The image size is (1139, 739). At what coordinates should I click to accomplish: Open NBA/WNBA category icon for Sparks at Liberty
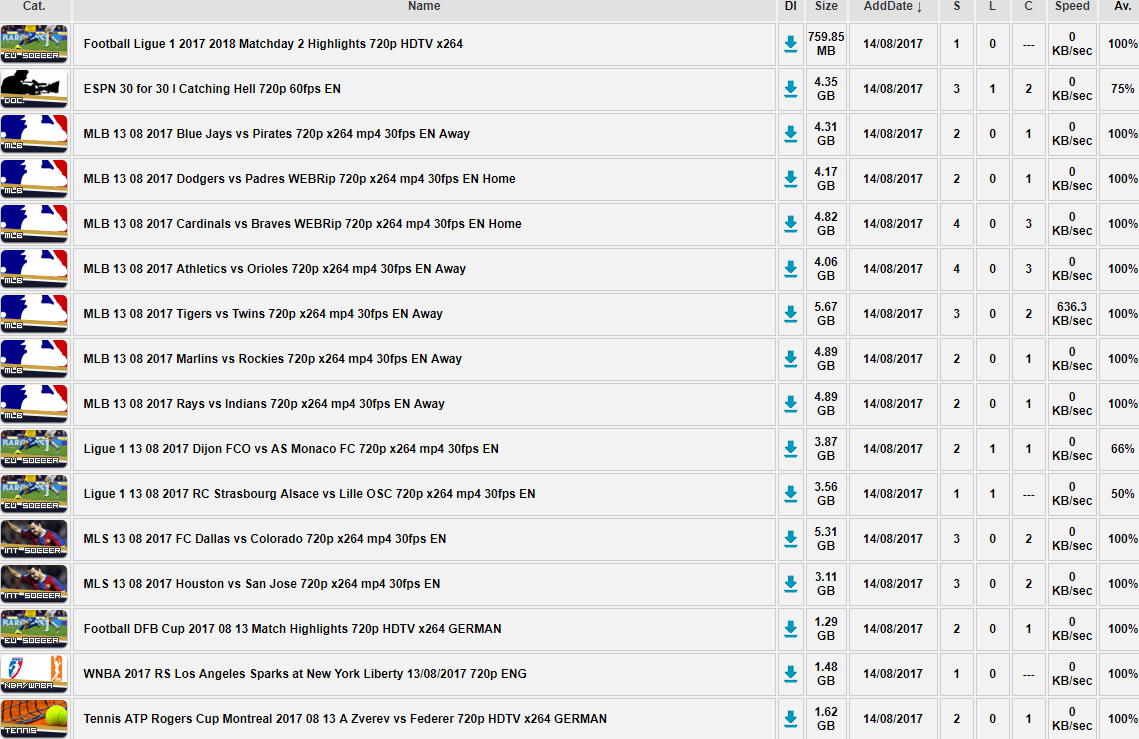[x=34, y=674]
